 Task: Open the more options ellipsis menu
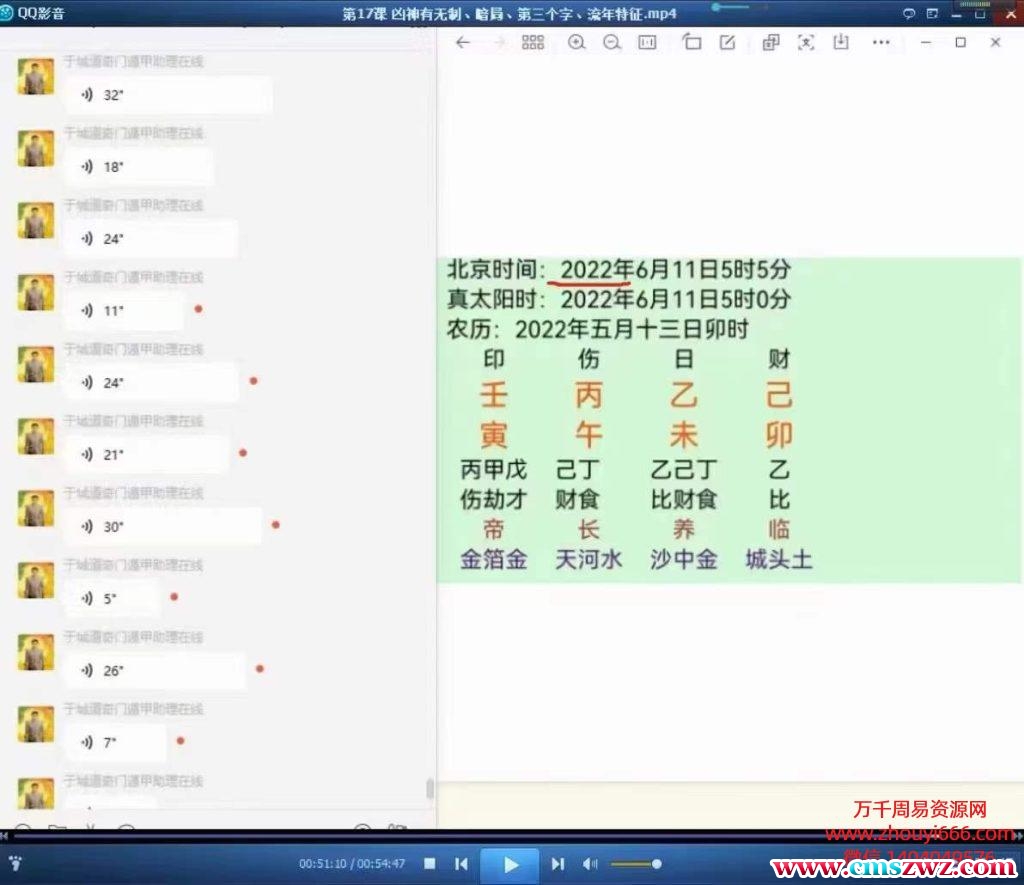(881, 42)
